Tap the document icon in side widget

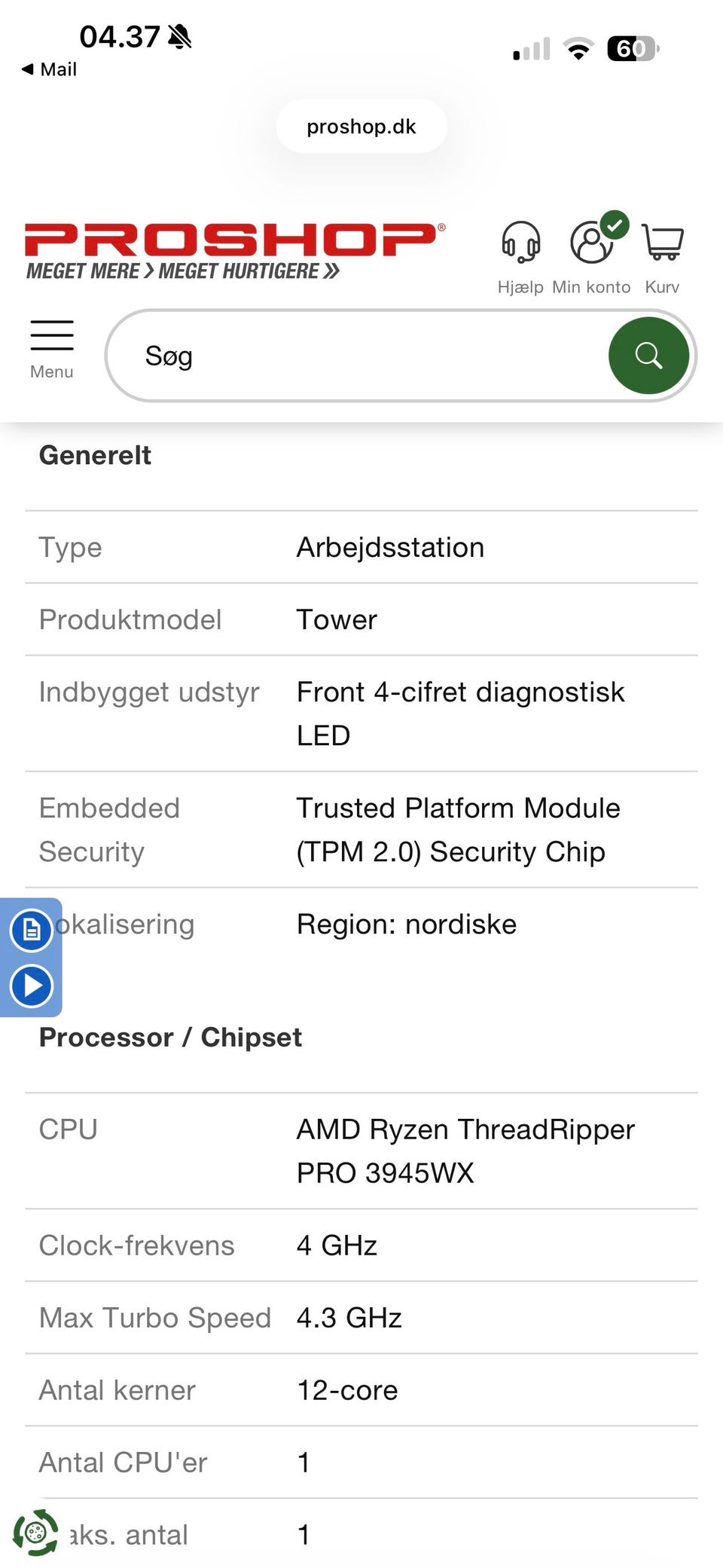pos(32,930)
